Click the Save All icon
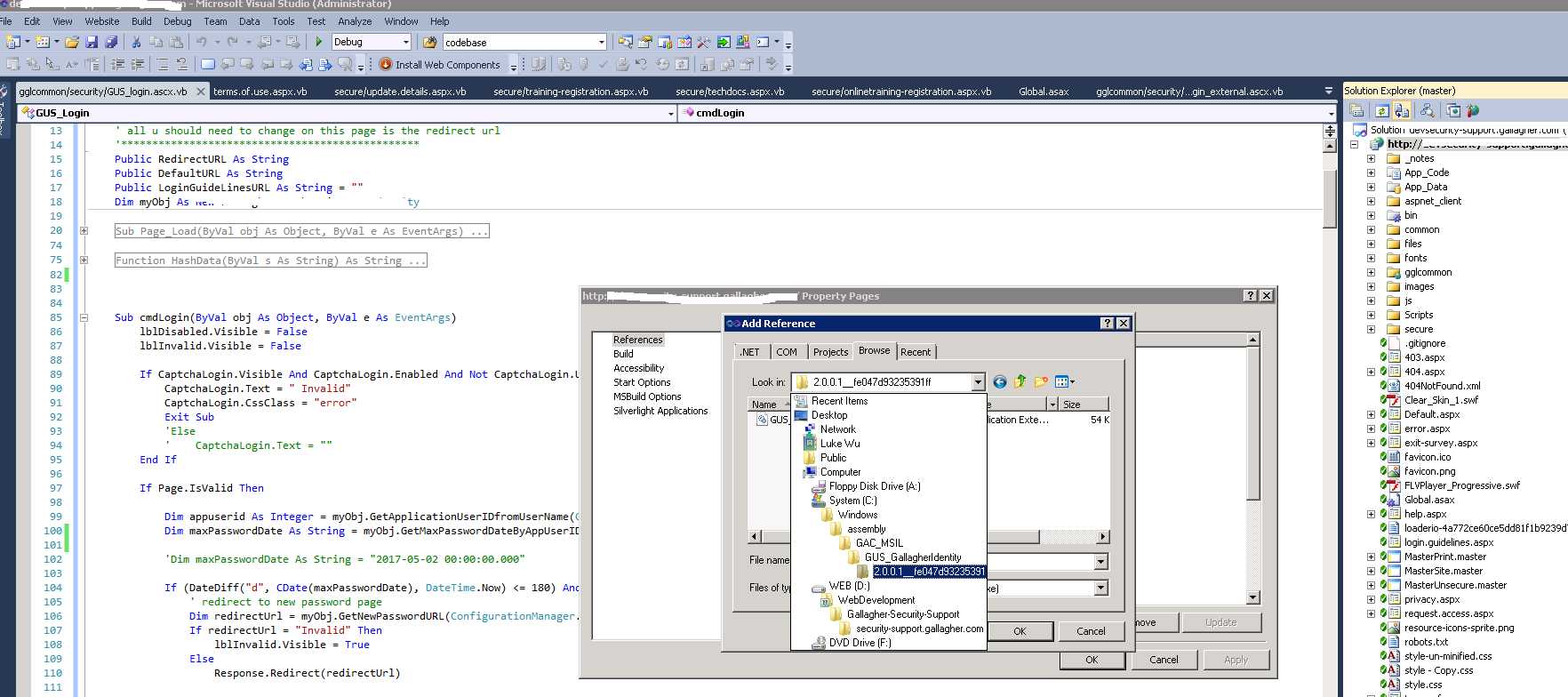Viewport: 1568px width, 697px height. coord(111,42)
